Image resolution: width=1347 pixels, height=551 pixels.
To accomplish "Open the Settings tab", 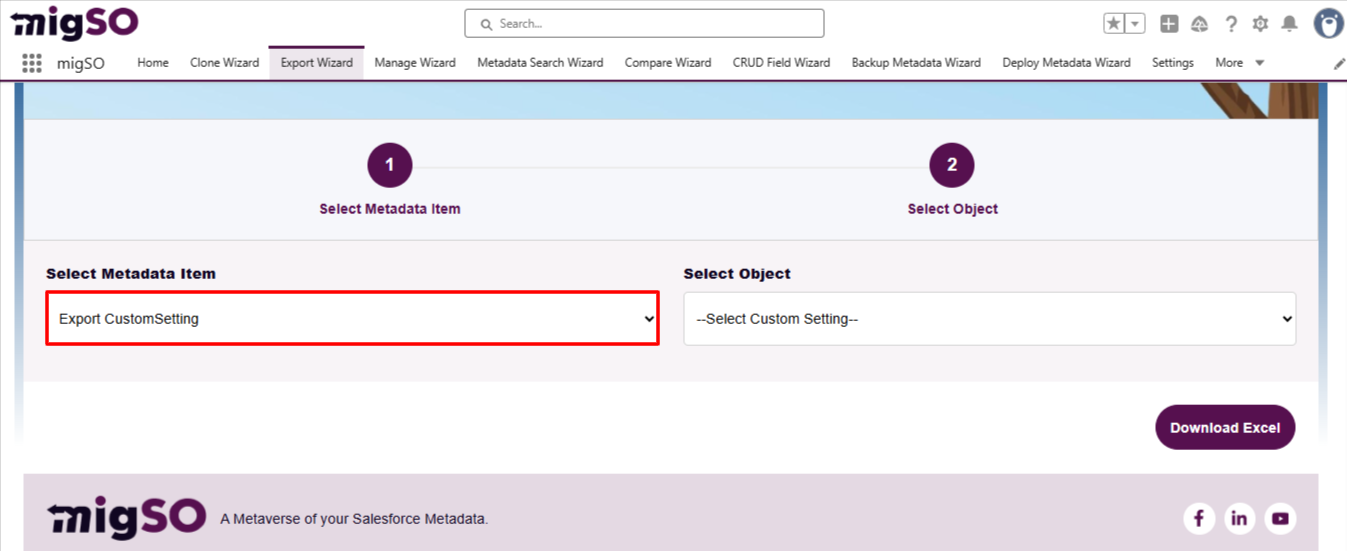I will pyautogui.click(x=1173, y=63).
